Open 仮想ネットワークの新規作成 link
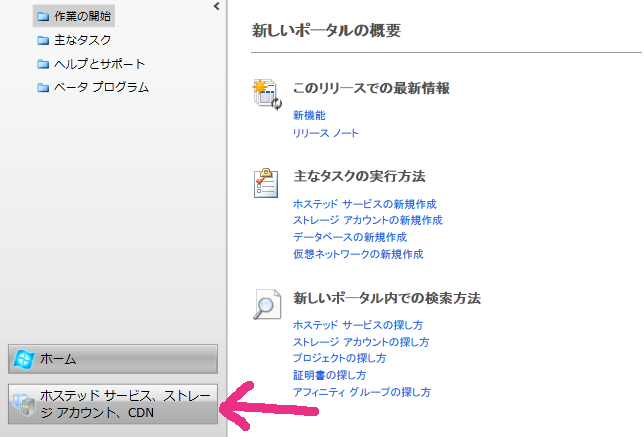Screen dimensions: 644x437 [358, 254]
